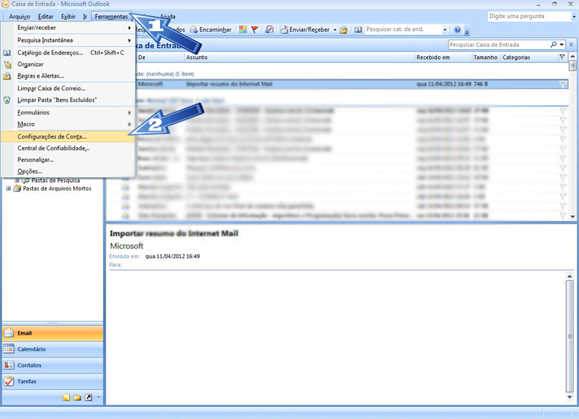This screenshot has width=579, height=419.
Task: Click the flag status column header icon
Action: coord(562,57)
